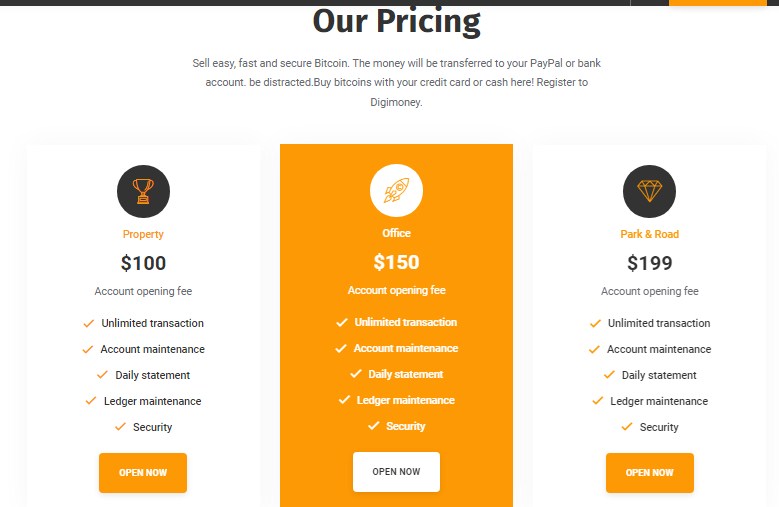
Task: Select the Property plan title
Action: (x=143, y=234)
